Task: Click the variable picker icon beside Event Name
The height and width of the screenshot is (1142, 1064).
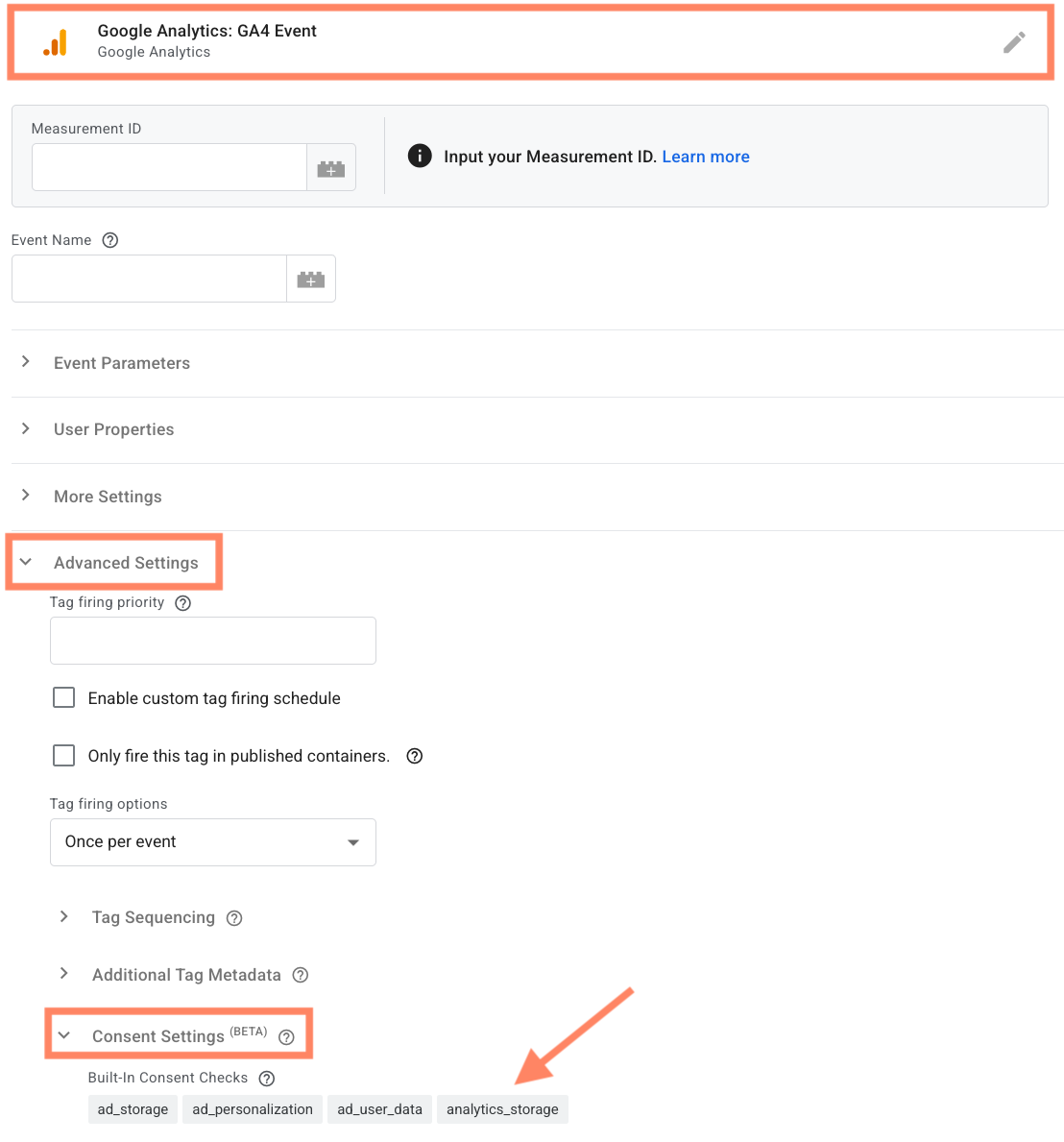Action: (311, 279)
